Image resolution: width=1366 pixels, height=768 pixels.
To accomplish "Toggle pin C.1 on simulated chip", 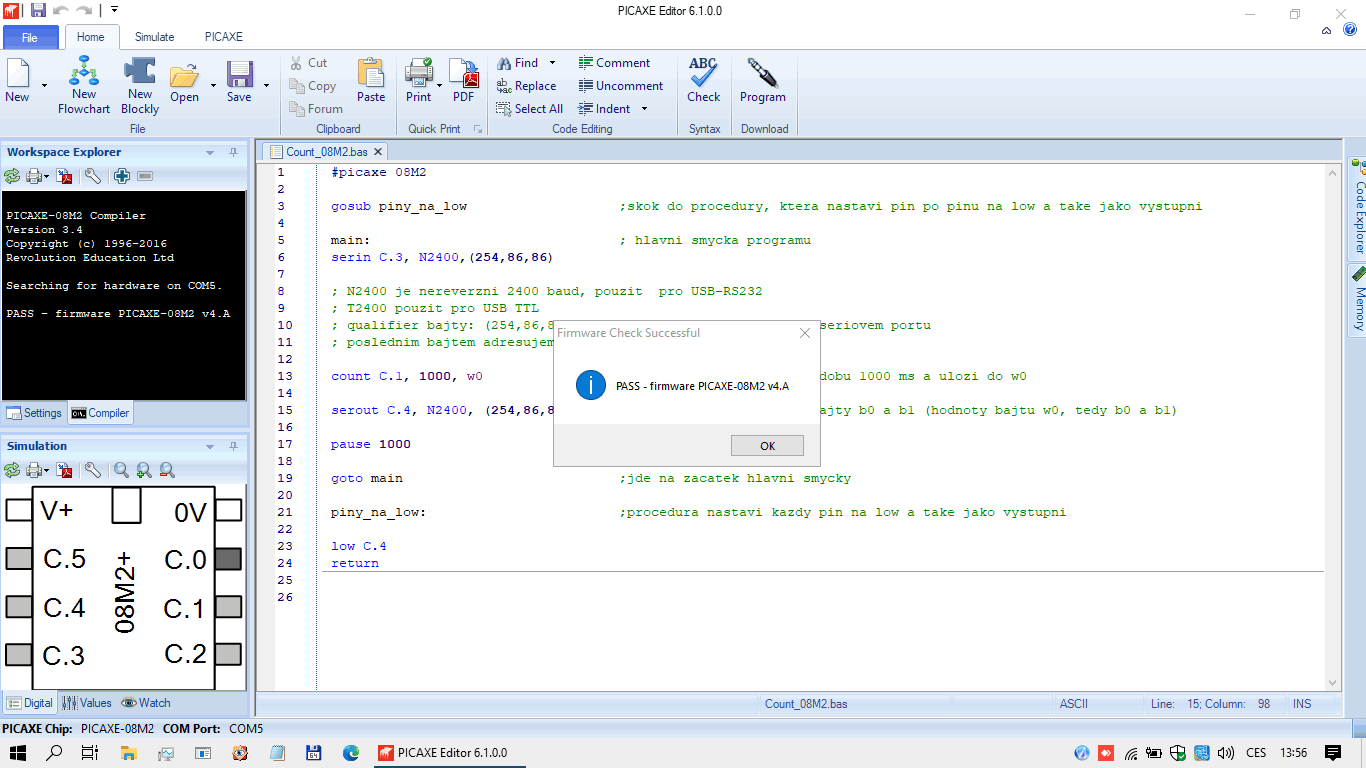I will [229, 607].
